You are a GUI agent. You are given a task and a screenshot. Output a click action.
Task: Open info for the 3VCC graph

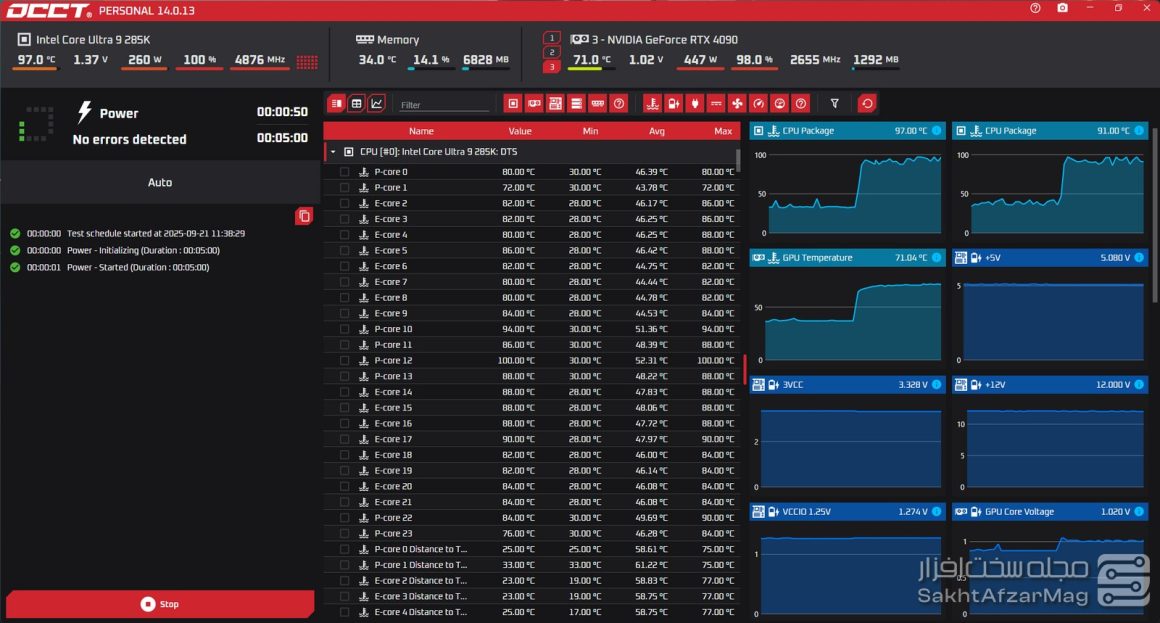point(937,385)
